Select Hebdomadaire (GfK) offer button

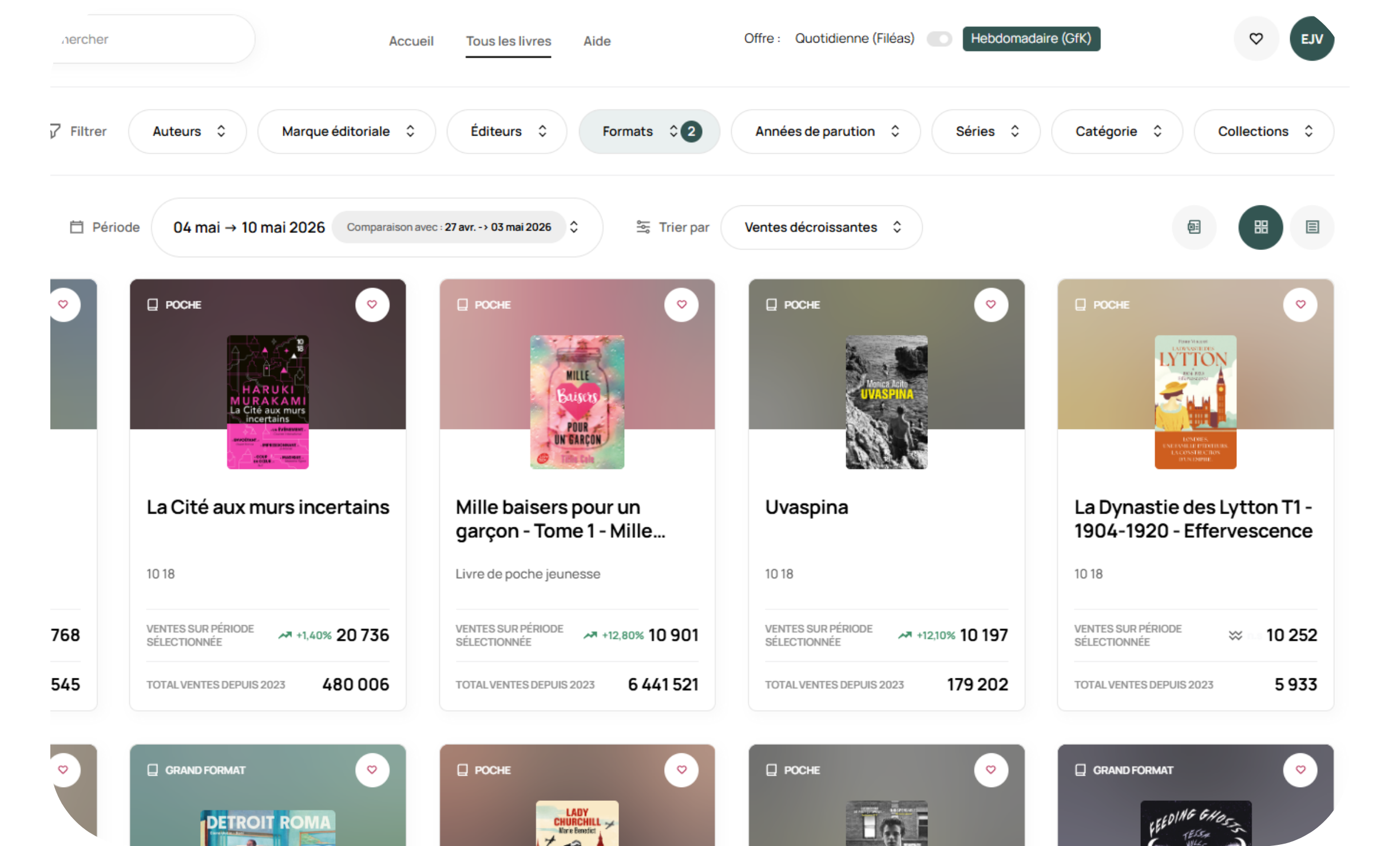pyautogui.click(x=1030, y=39)
